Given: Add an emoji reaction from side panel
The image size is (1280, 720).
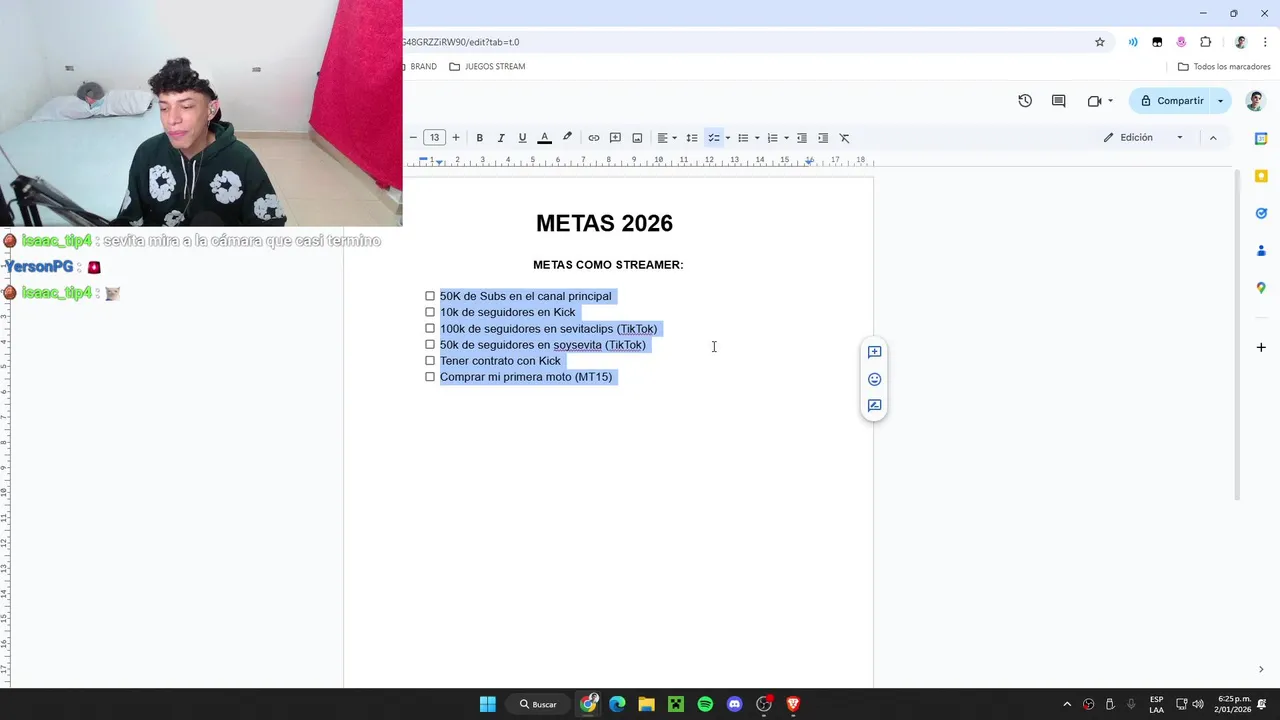Looking at the screenshot, I should (x=874, y=379).
